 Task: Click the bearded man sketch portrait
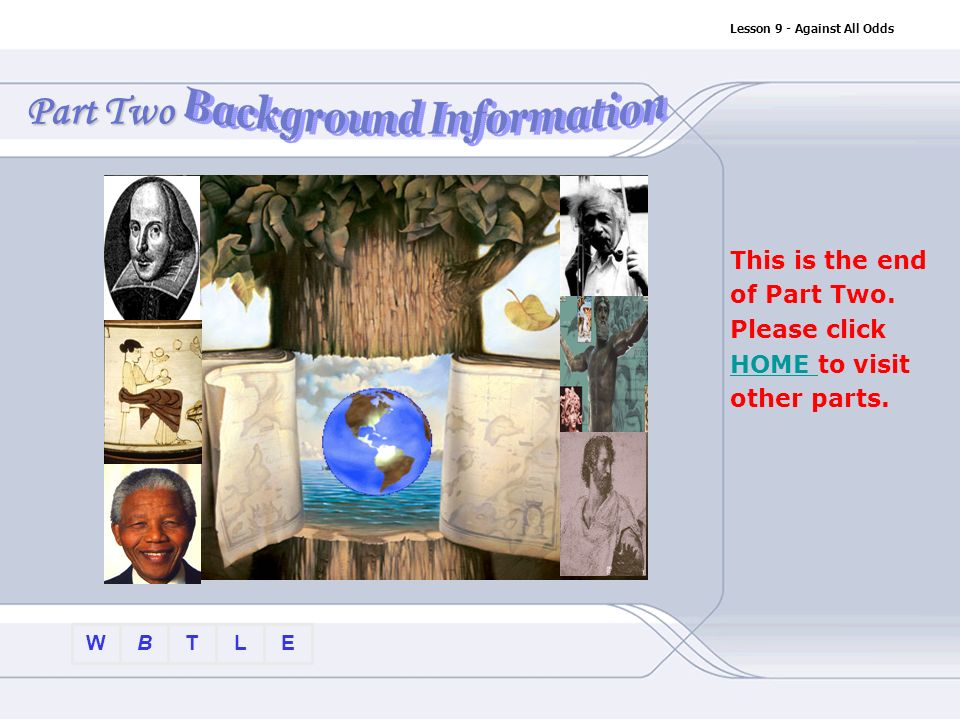tap(604, 504)
